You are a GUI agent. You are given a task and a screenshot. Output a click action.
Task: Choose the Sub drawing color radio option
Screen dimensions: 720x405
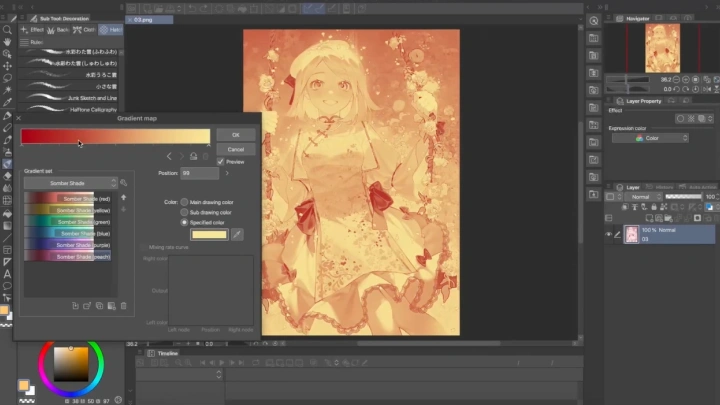pyautogui.click(x=184, y=212)
